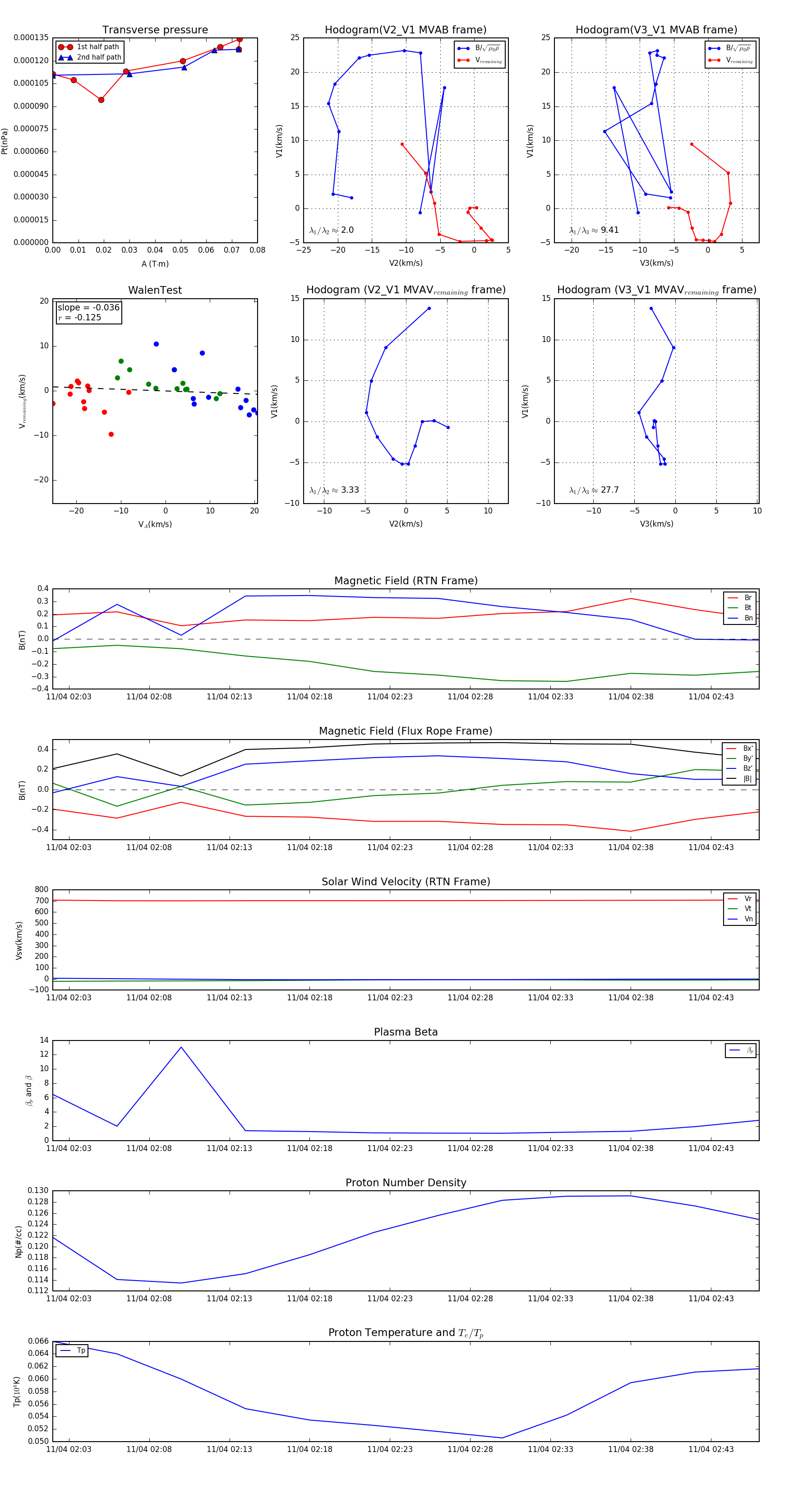Screen dimensions: 812x1489
Task: Click the 'Magnetic Field (Flux Rope Frame)' title
Action: (x=406, y=731)
